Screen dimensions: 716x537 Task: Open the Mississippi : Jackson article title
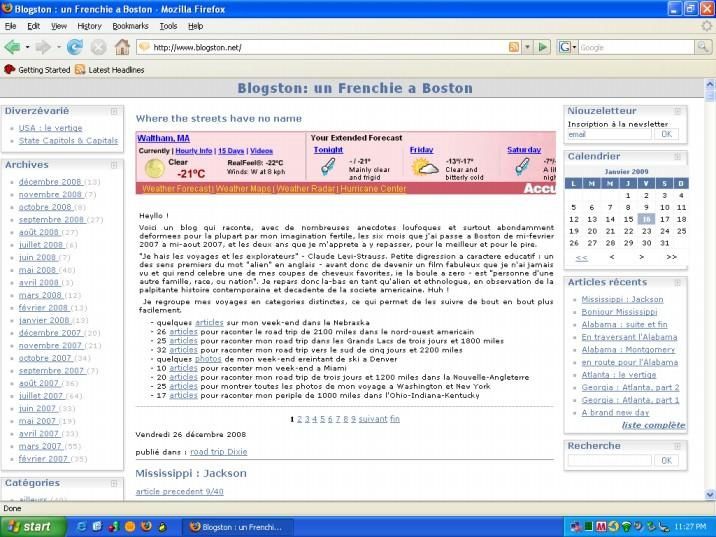click(x=191, y=474)
